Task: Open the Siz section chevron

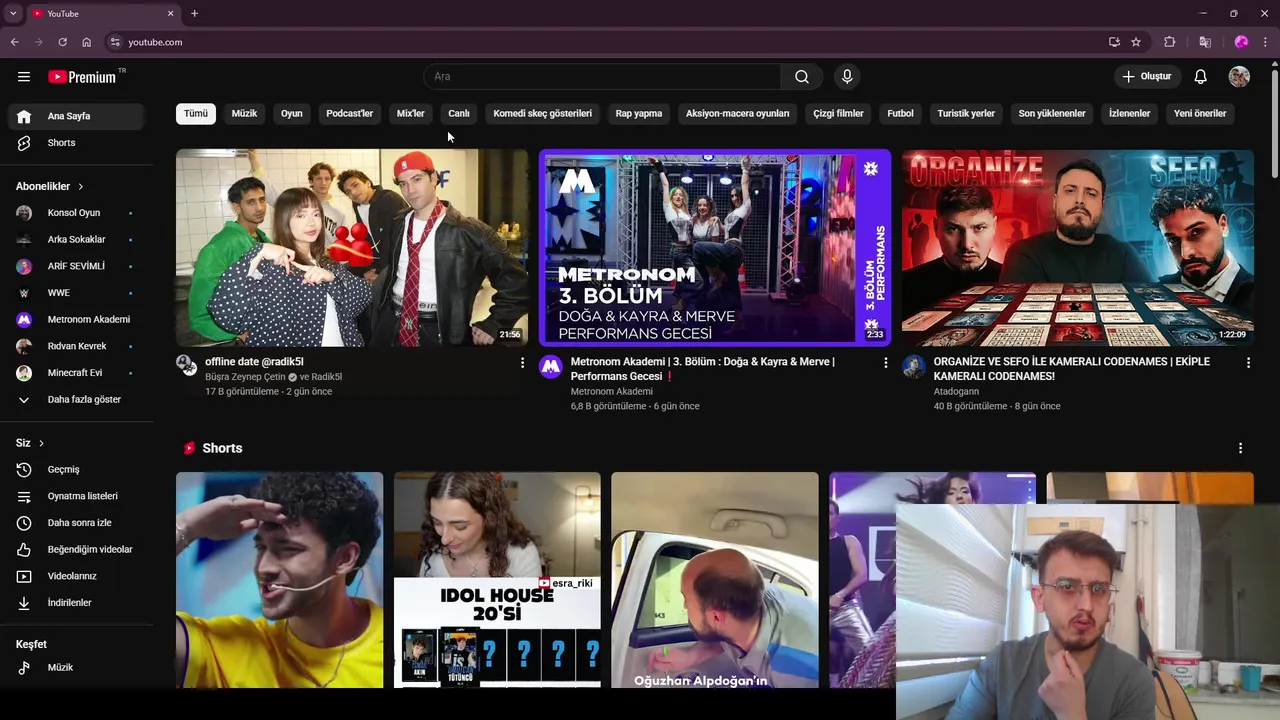Action: [x=41, y=443]
